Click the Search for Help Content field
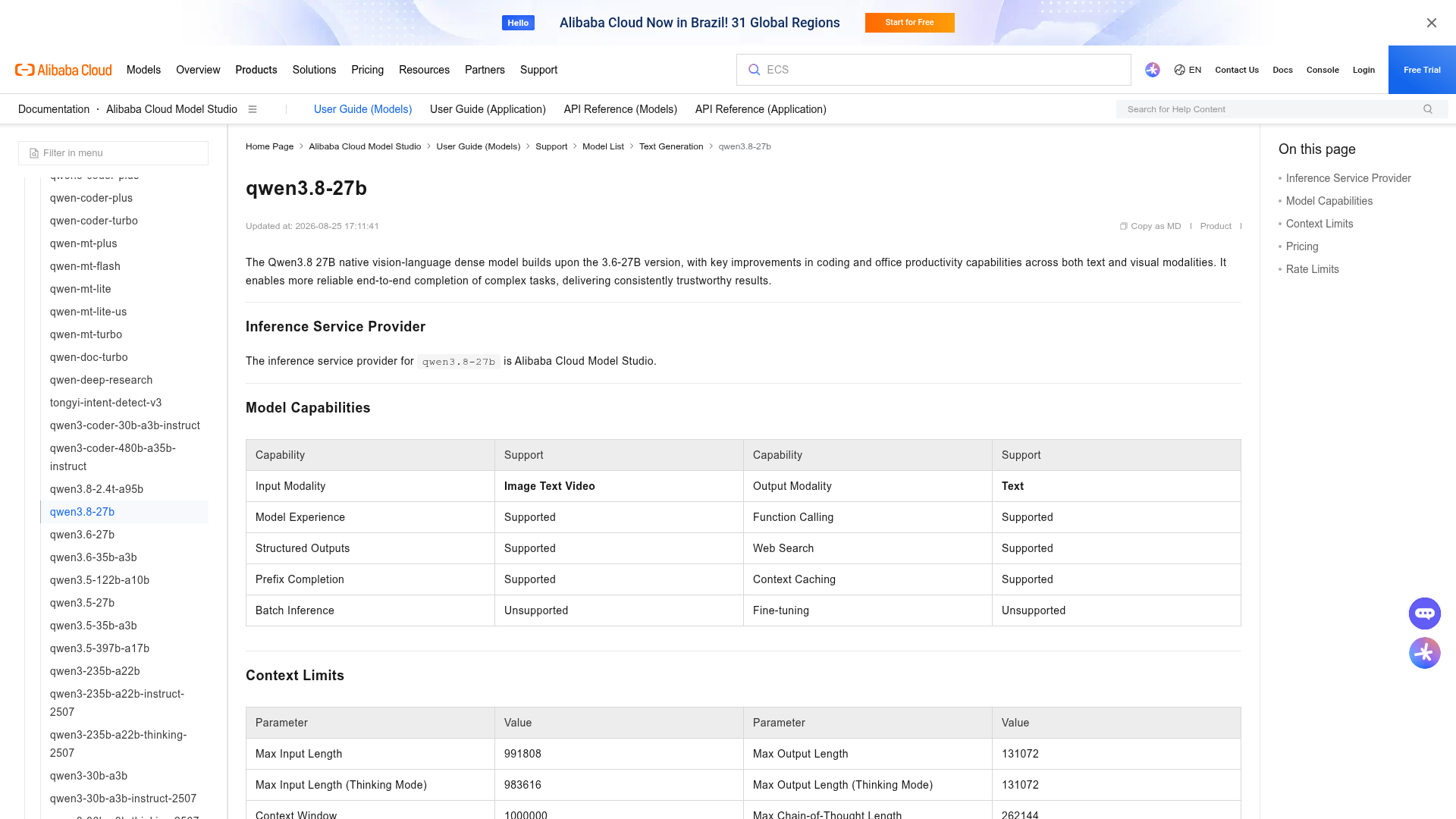The height and width of the screenshot is (819, 1456). 1282,109
